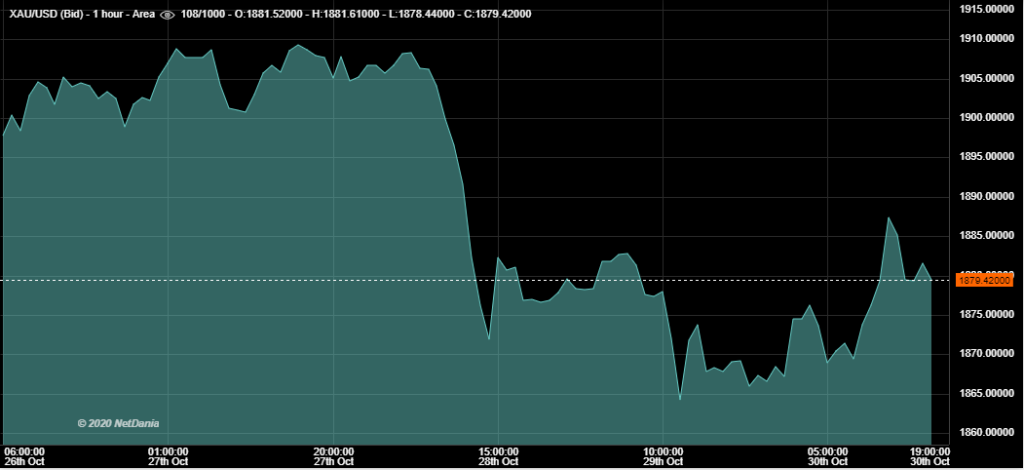Click the 05:00:00 30th Oct time label

(x=827, y=456)
